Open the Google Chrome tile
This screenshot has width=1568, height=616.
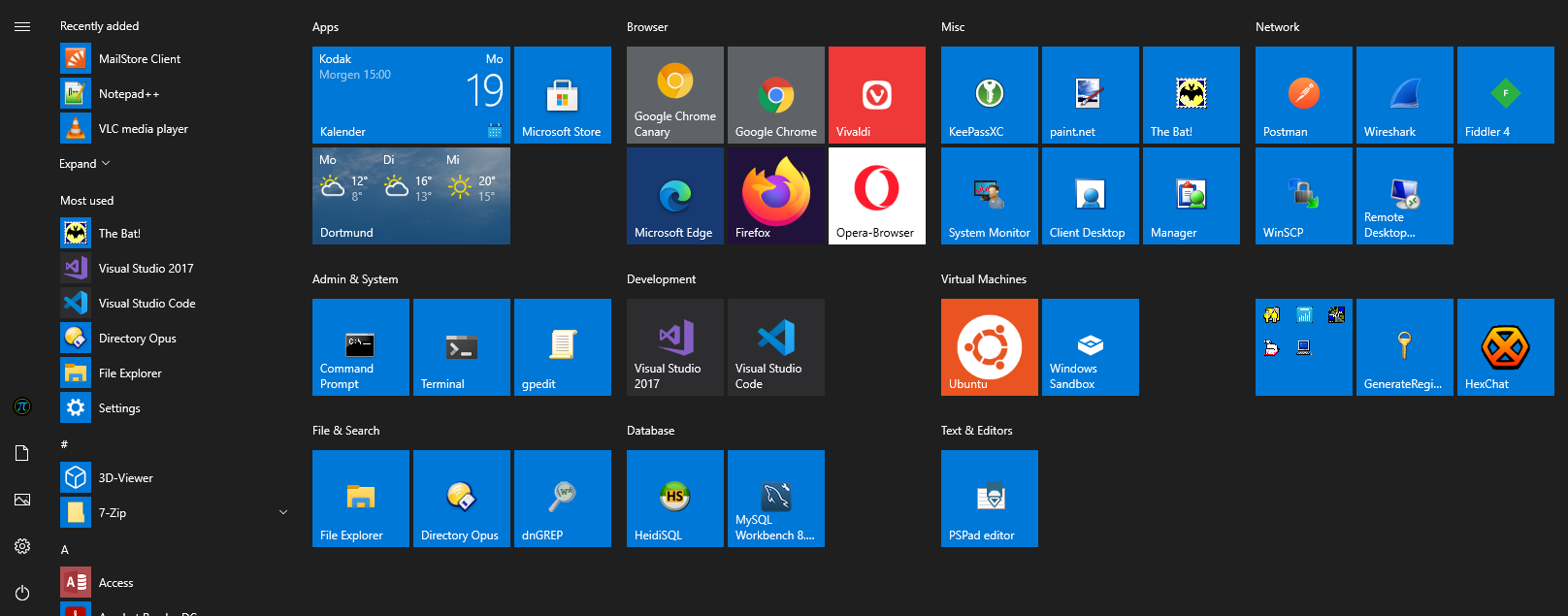(x=776, y=95)
